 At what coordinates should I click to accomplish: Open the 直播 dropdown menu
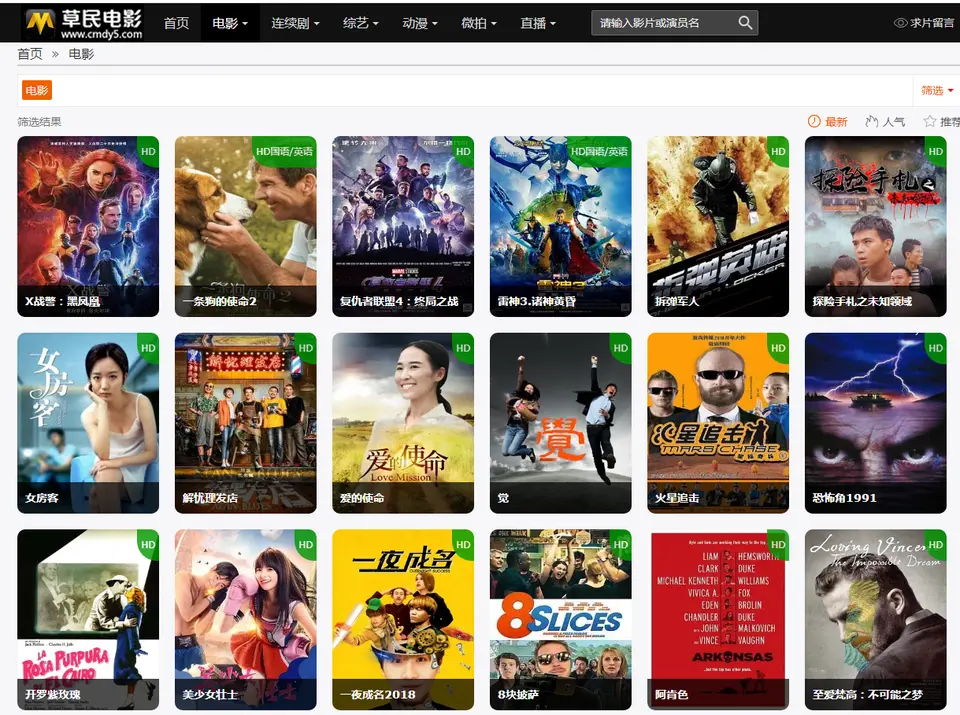click(x=538, y=23)
